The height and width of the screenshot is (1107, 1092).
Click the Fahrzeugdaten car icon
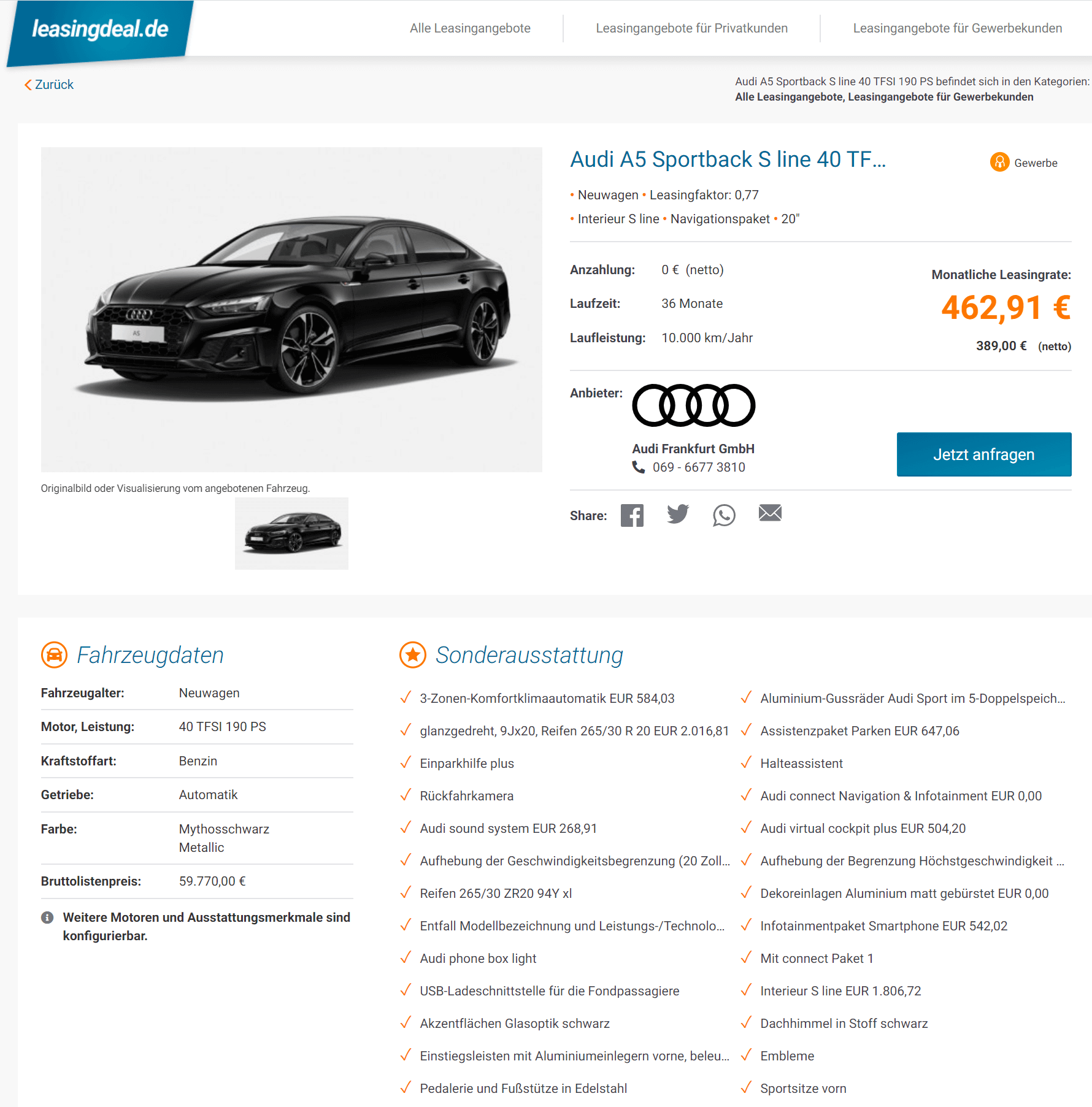click(54, 655)
